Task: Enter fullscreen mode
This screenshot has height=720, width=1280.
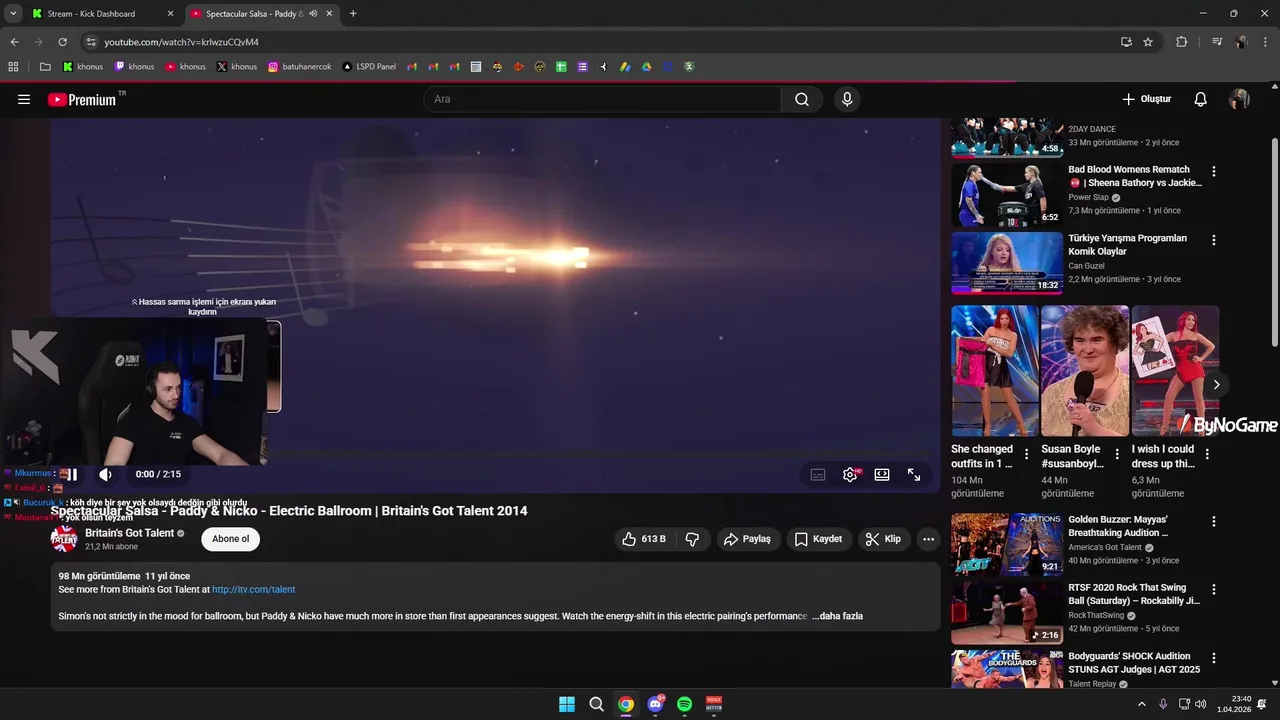Action: pyautogui.click(x=914, y=475)
